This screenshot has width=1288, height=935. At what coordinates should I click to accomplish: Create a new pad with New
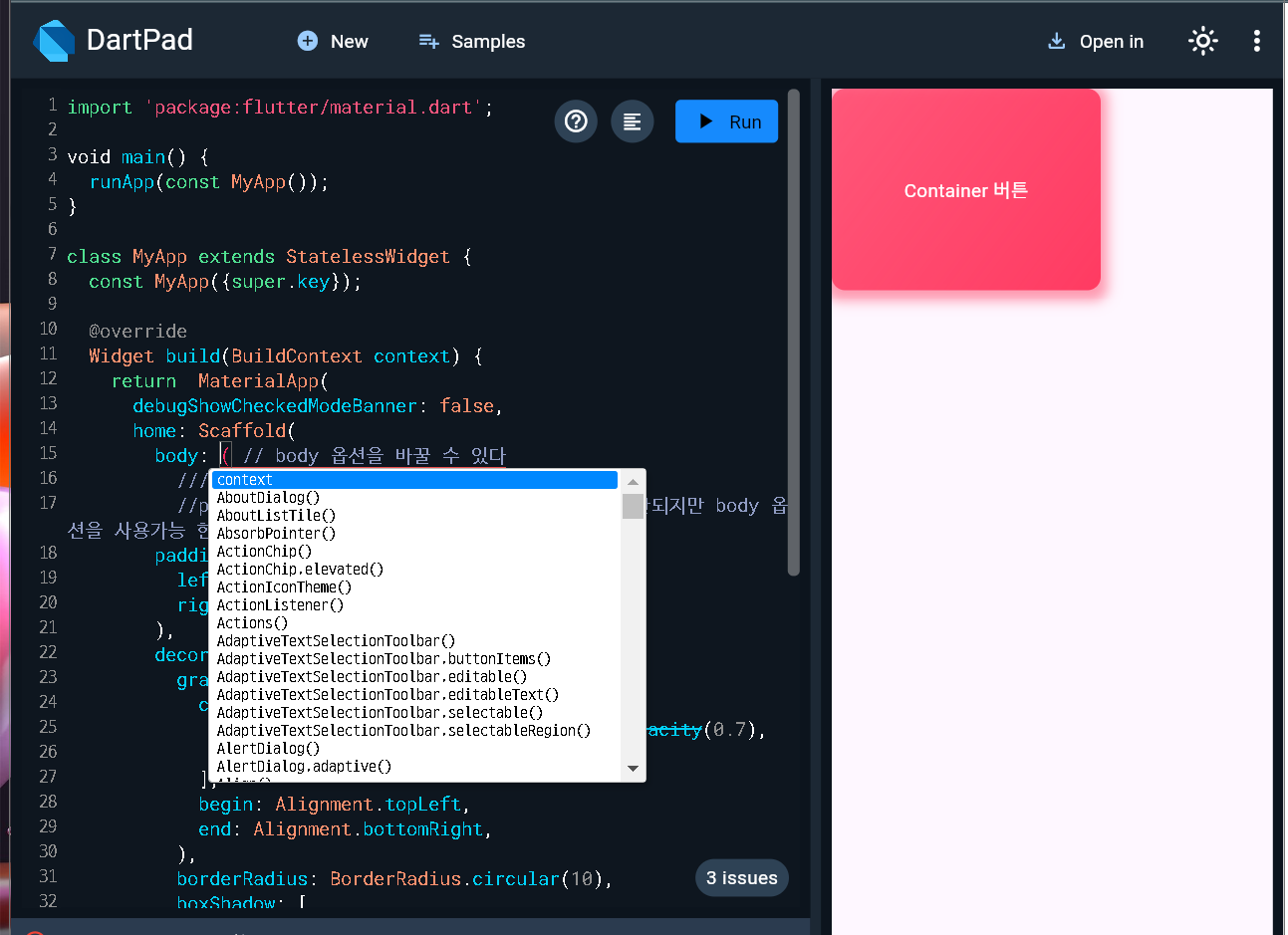click(333, 41)
